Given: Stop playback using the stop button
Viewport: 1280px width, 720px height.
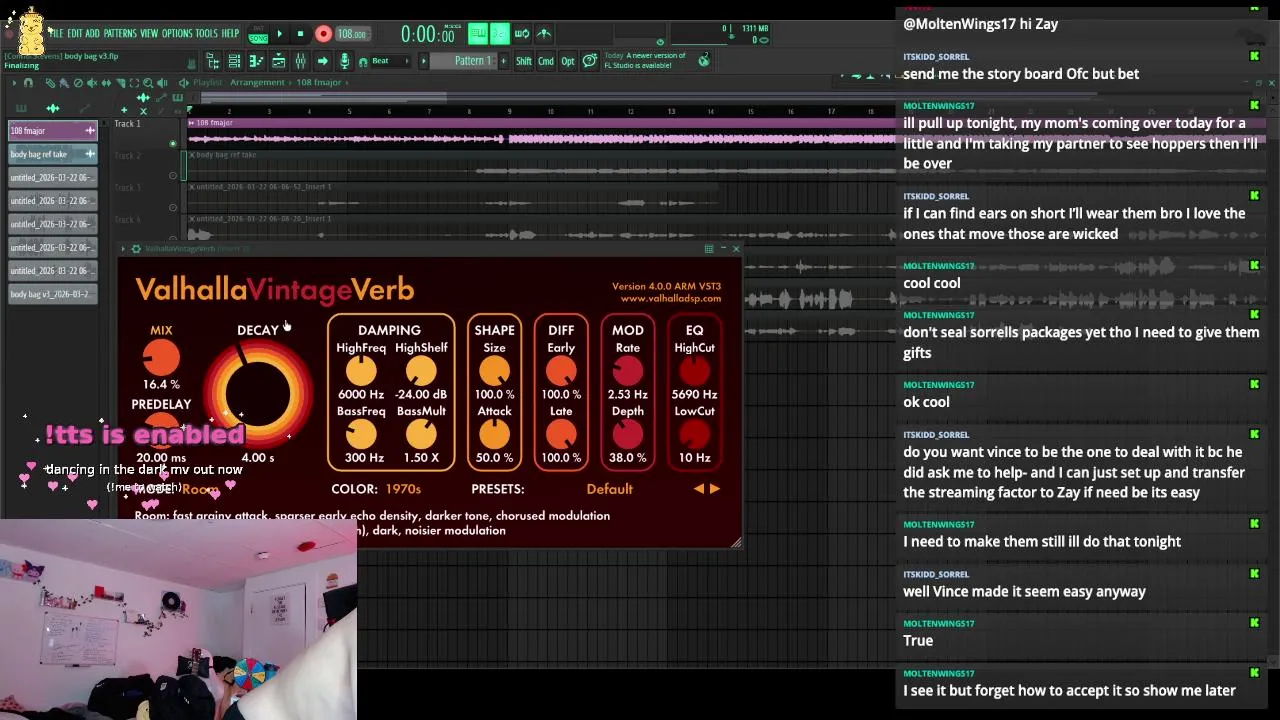Looking at the screenshot, I should (300, 34).
